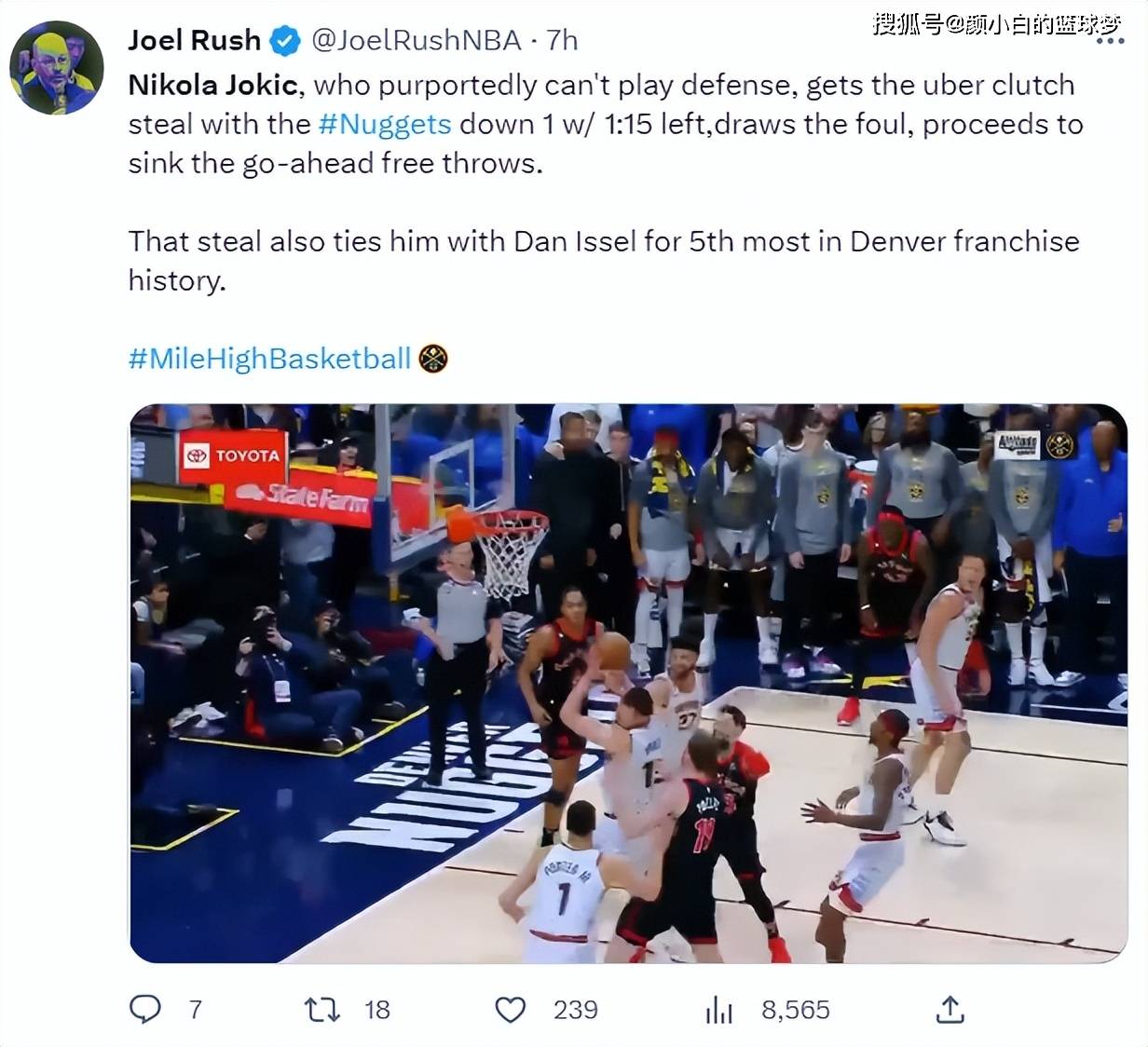The width and height of the screenshot is (1148, 1047).
Task: Click the bold Nikola Jokic text
Action: (213, 85)
